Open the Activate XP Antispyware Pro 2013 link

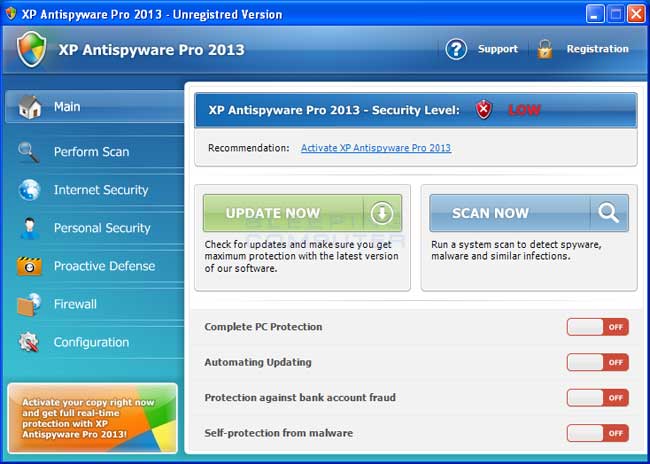[x=375, y=148]
